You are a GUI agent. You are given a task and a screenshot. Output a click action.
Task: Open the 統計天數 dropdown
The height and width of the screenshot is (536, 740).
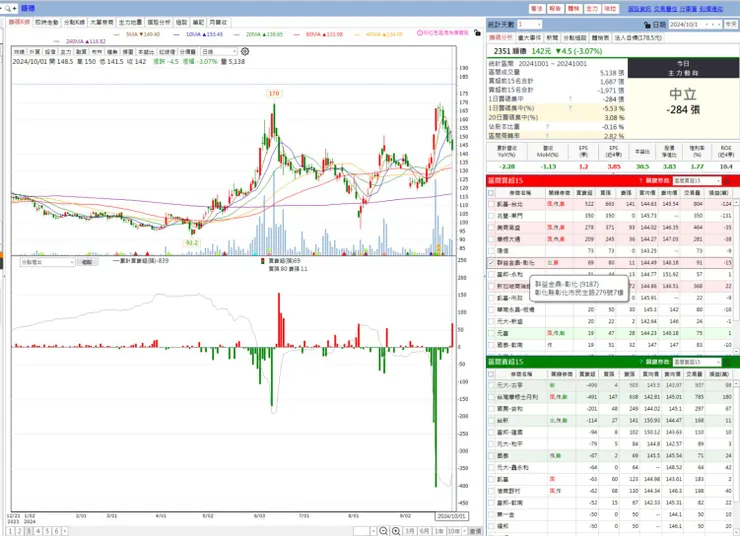point(530,25)
